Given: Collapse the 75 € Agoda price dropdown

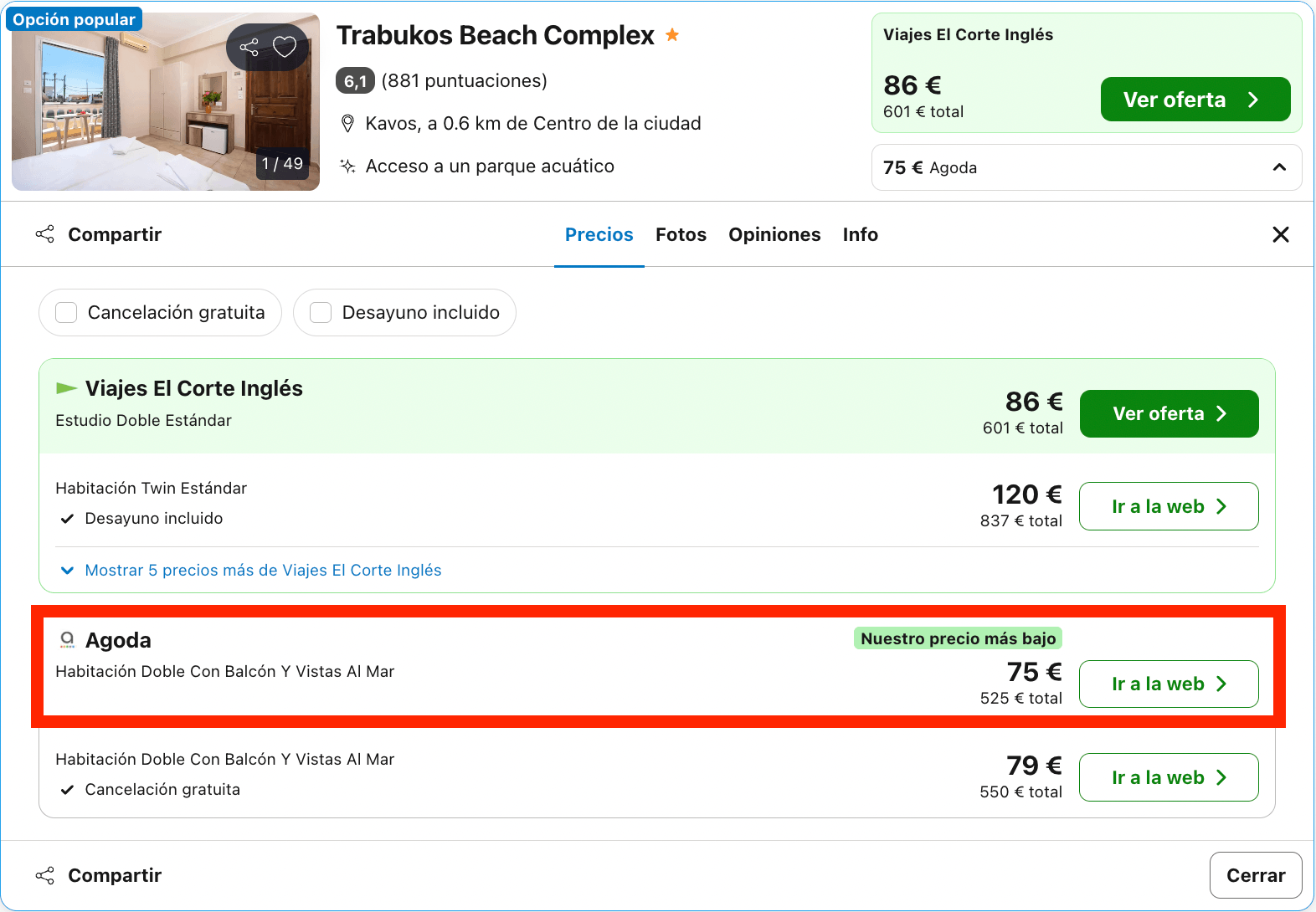Looking at the screenshot, I should [1087, 167].
